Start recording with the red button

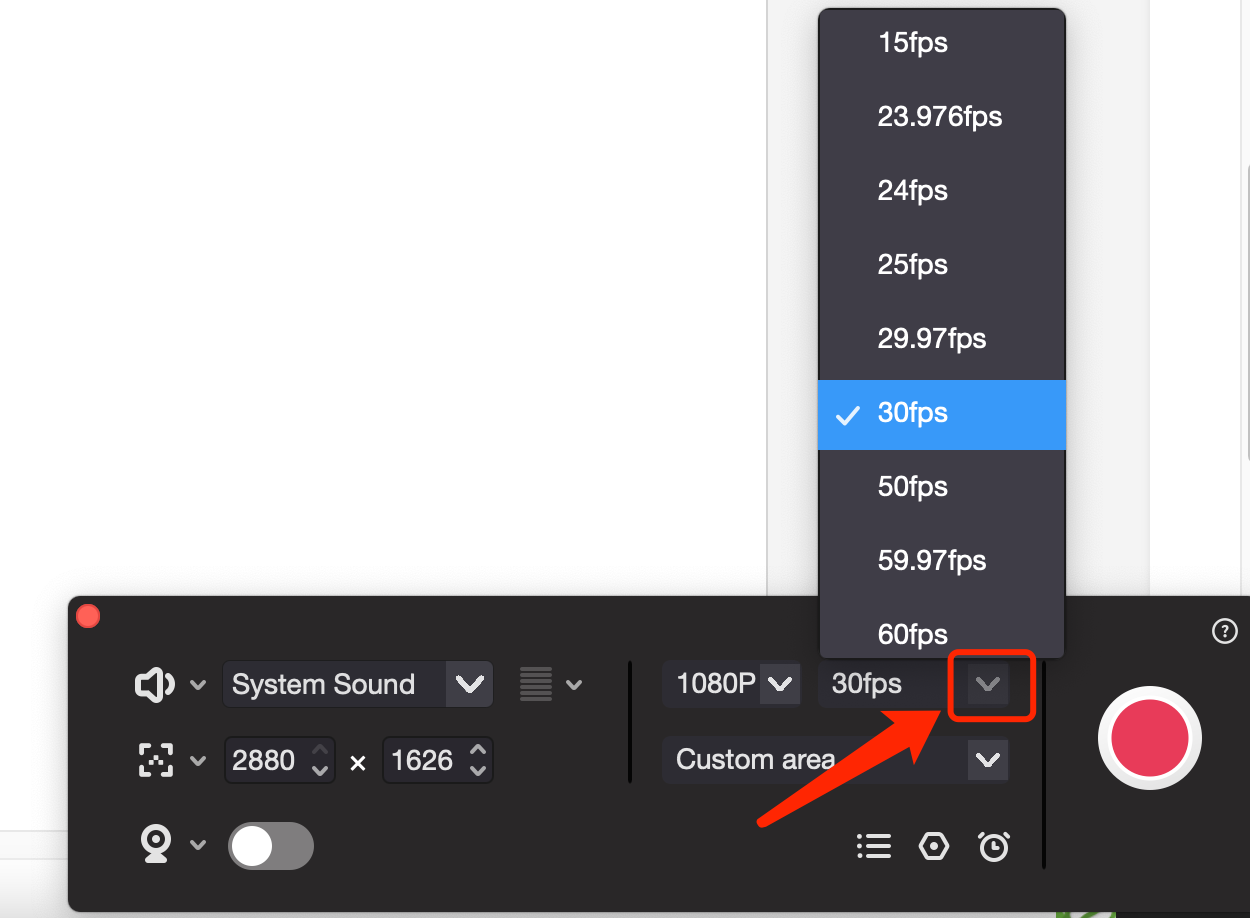pos(1150,739)
